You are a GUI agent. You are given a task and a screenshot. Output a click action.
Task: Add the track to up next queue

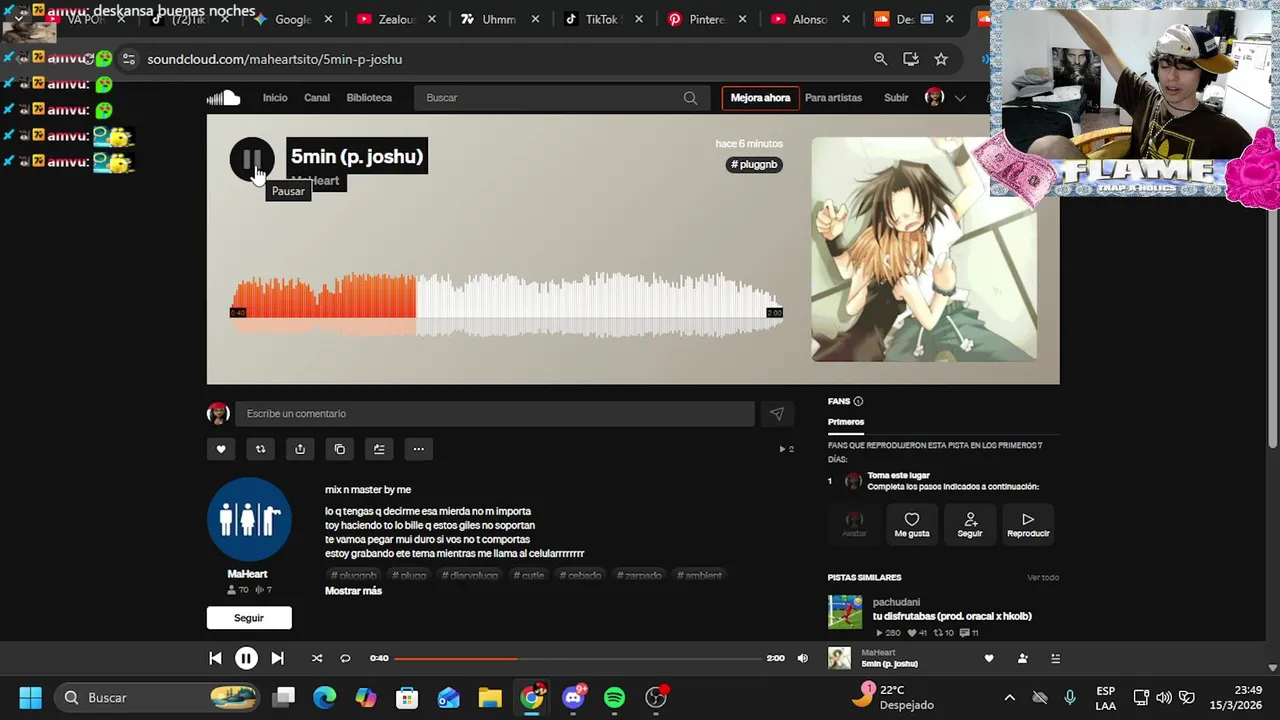(379, 449)
